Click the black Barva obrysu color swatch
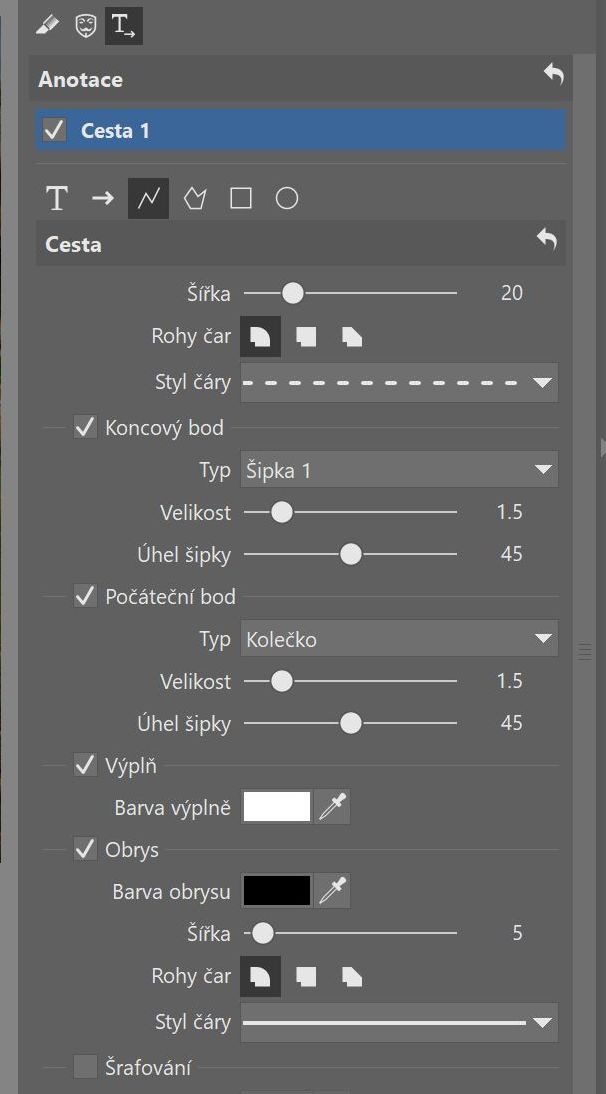The width and height of the screenshot is (606, 1094). (277, 891)
